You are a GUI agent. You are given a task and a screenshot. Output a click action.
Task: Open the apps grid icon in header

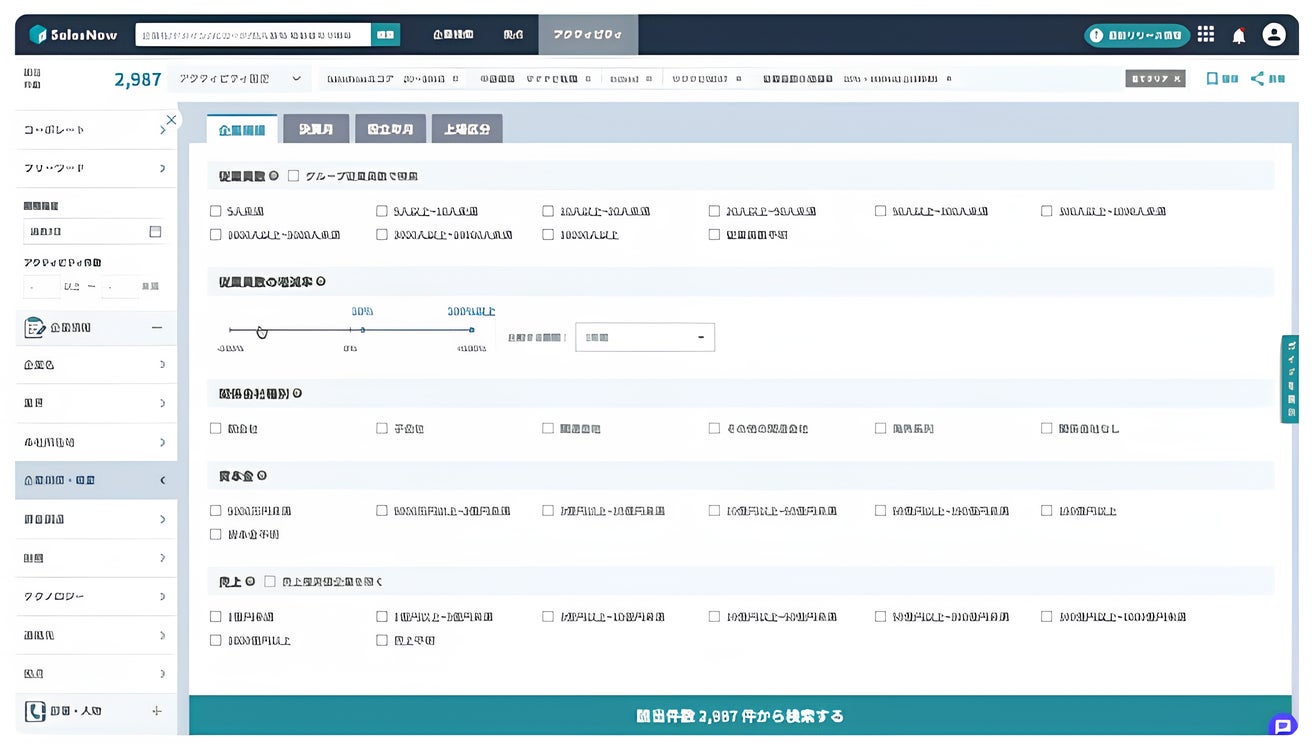[x=1206, y=34]
